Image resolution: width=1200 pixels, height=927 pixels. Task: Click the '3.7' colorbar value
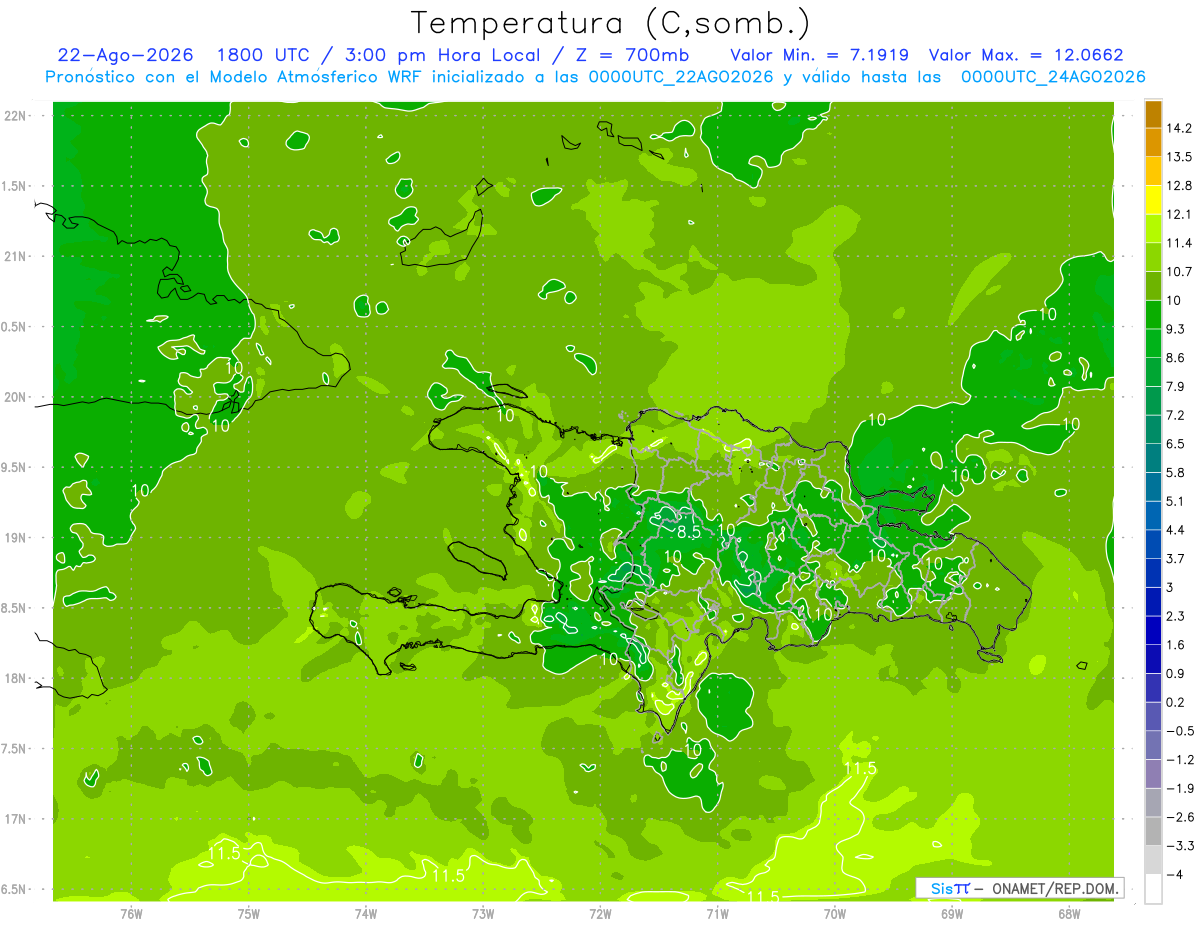click(1176, 558)
